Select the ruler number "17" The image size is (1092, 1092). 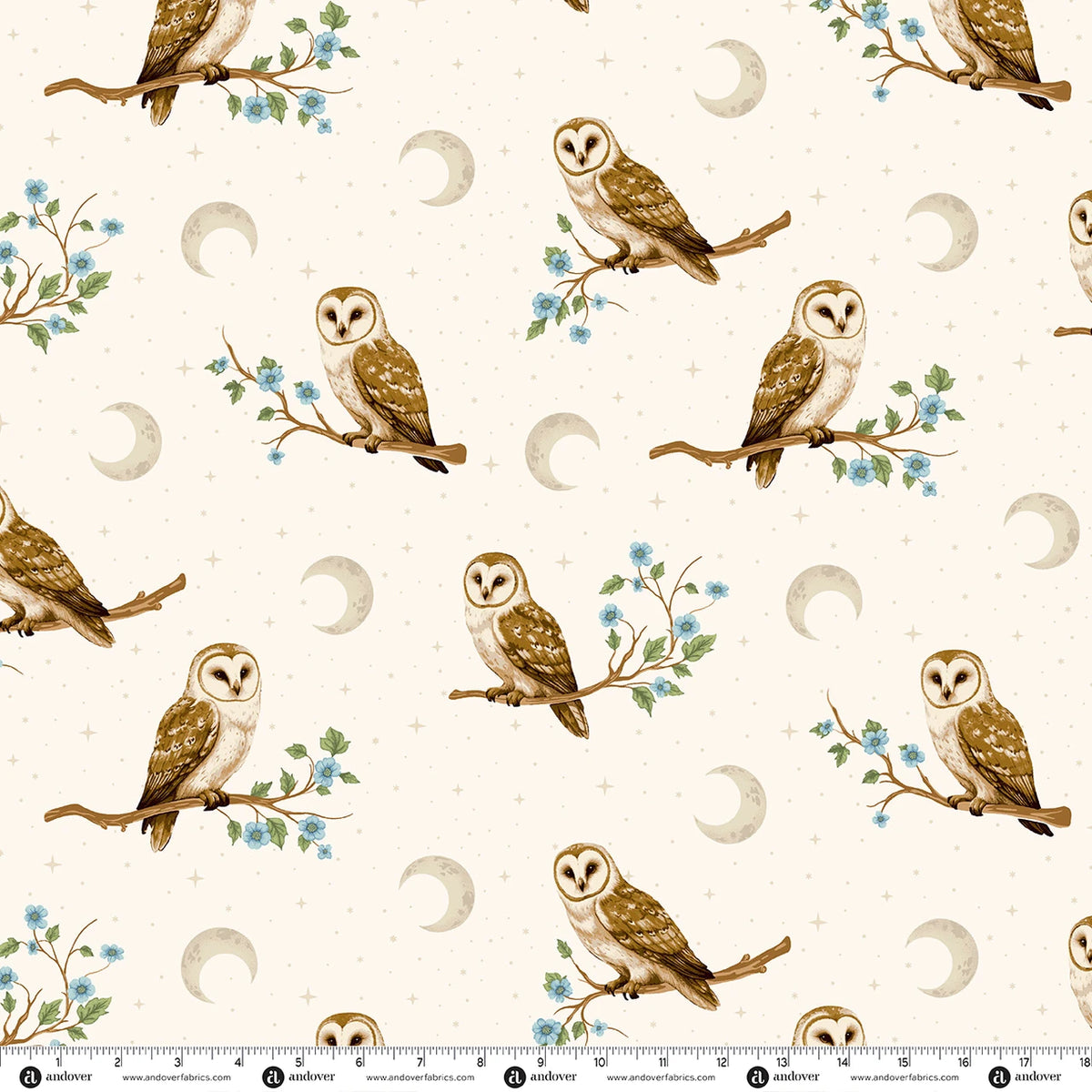click(x=1025, y=1060)
